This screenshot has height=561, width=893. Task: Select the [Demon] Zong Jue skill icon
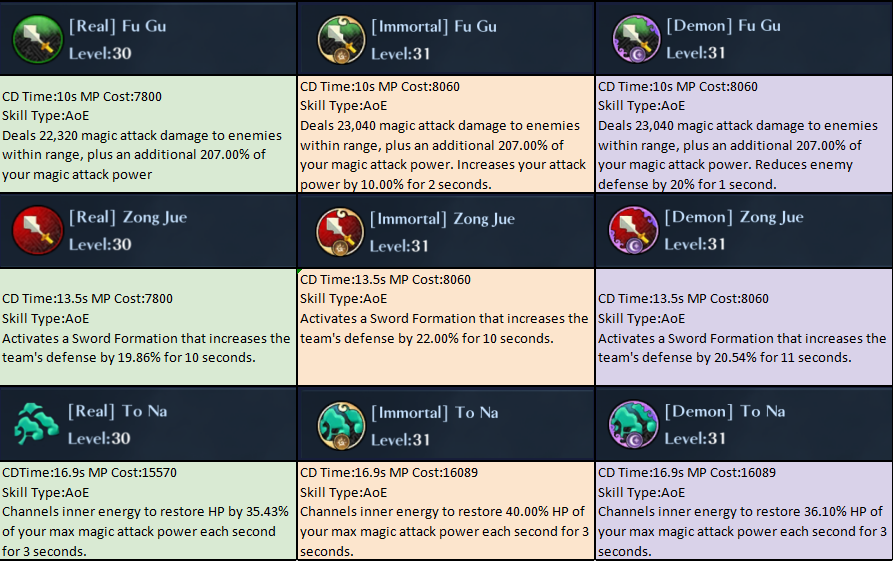[x=635, y=231]
